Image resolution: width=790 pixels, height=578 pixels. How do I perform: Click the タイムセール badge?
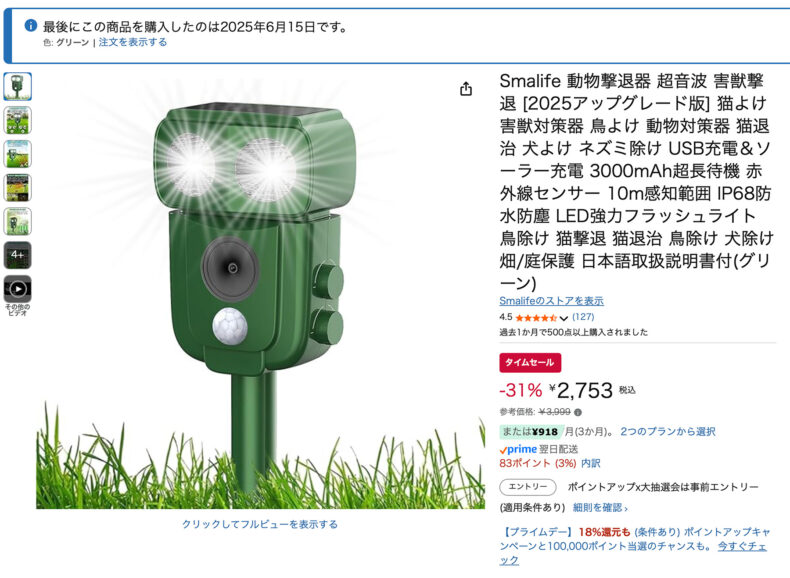(x=530, y=362)
